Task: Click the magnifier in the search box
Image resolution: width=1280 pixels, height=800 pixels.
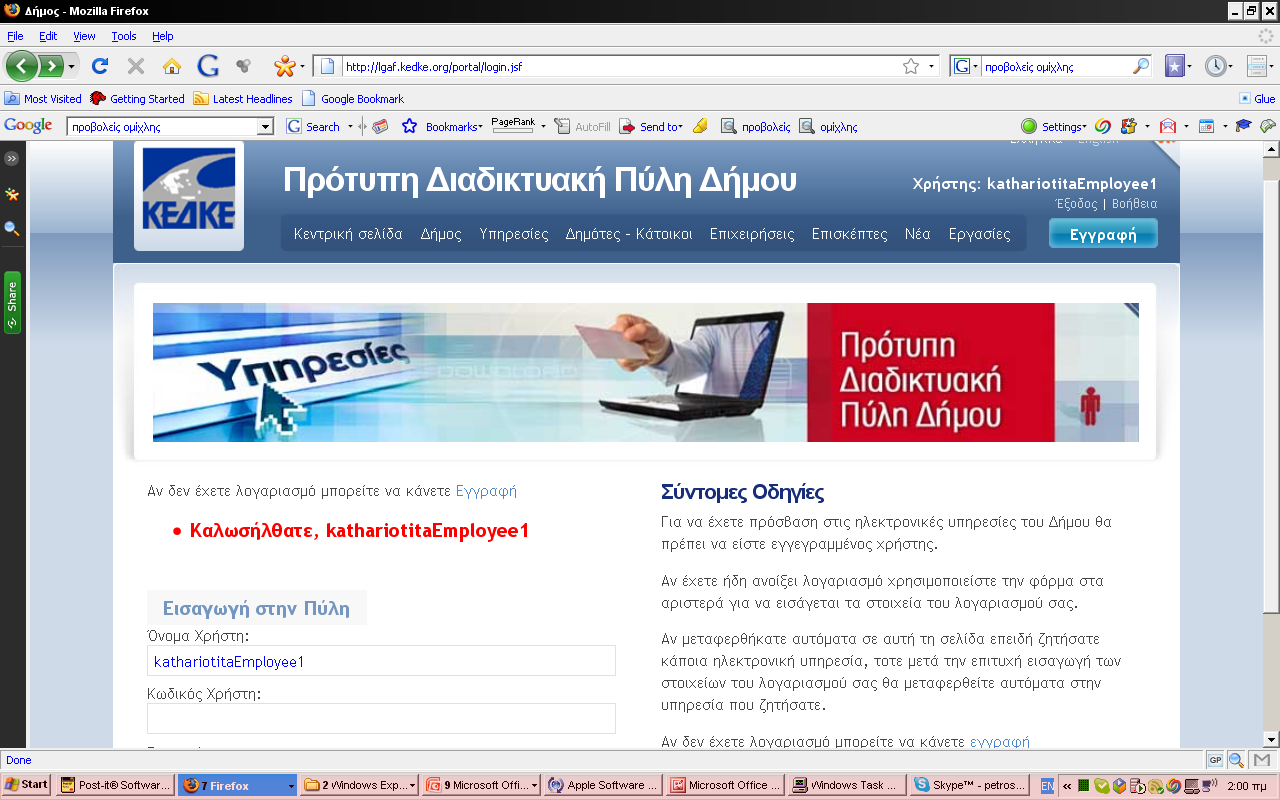Action: click(x=1141, y=66)
